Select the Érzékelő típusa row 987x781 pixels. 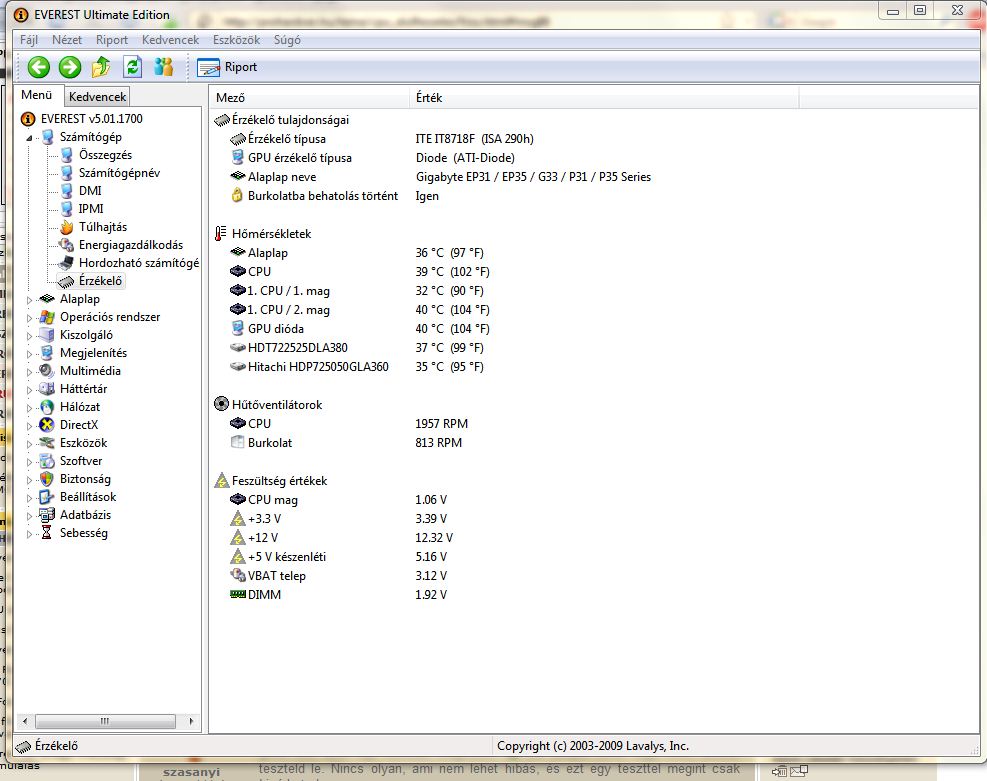(382, 139)
